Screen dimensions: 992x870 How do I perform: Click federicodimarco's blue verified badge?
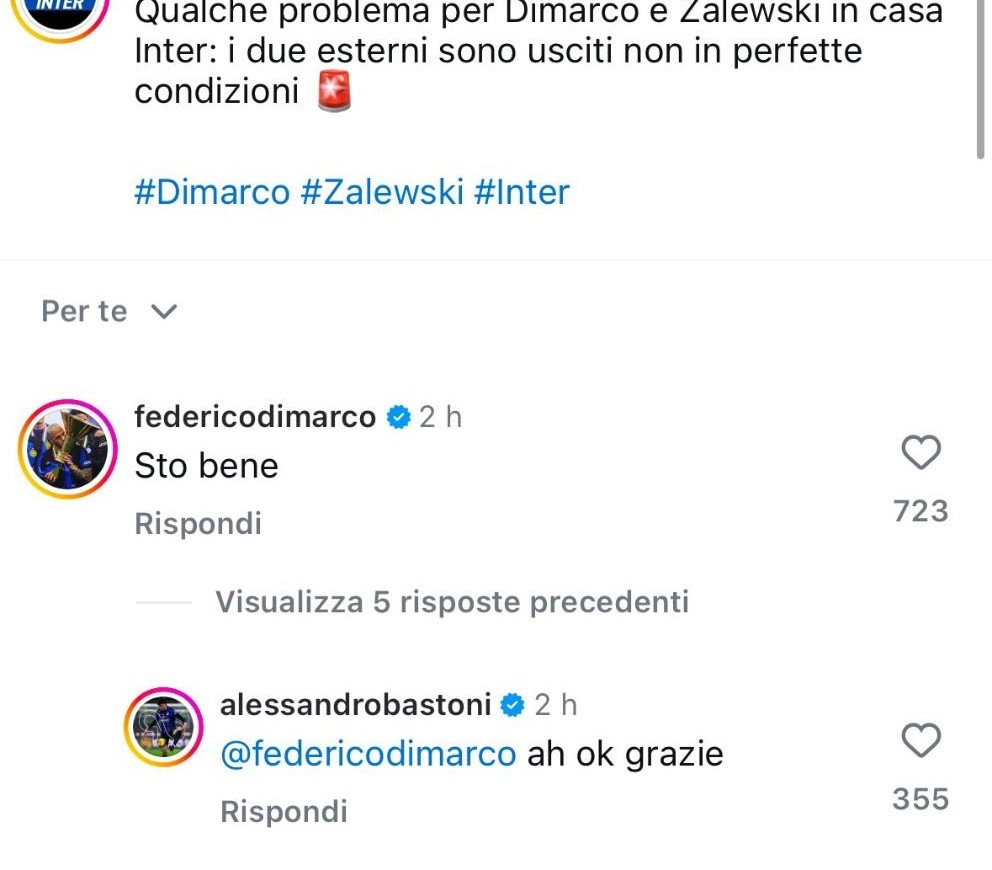tap(399, 417)
